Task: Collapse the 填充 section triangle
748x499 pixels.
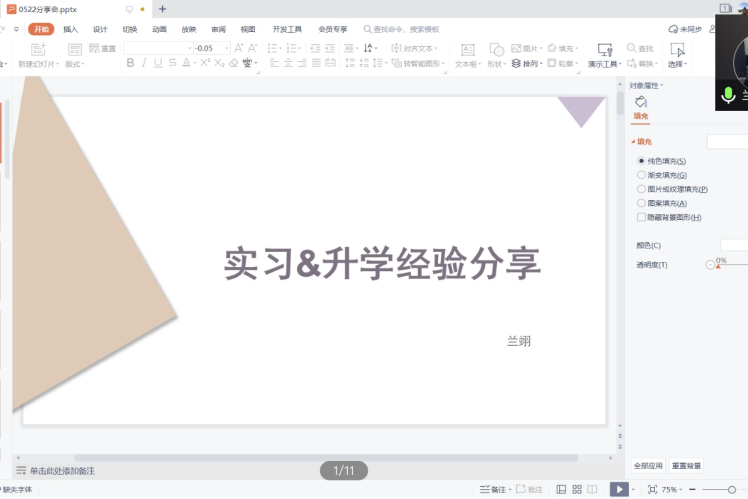Action: click(633, 141)
